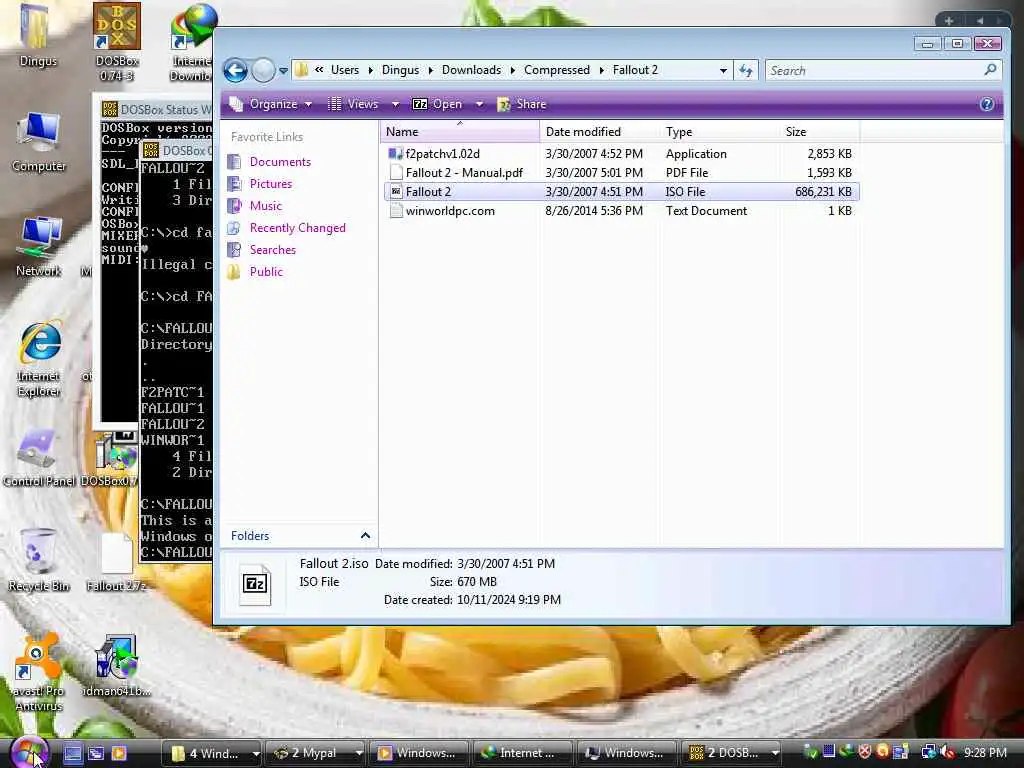Select the Fallout 2 - Manual.pdf file

pos(464,172)
